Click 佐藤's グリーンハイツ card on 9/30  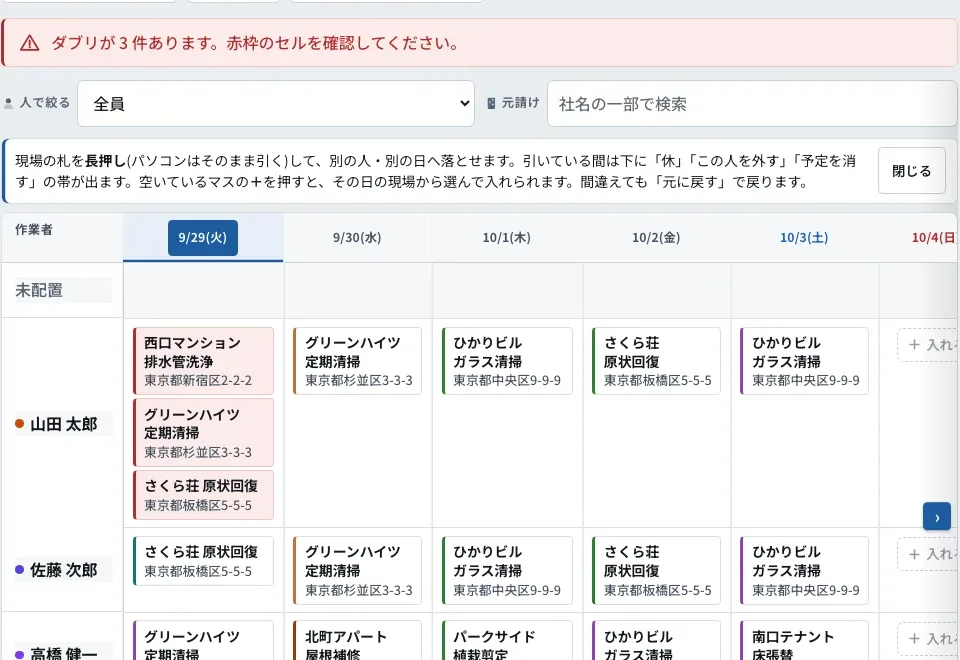click(x=358, y=571)
